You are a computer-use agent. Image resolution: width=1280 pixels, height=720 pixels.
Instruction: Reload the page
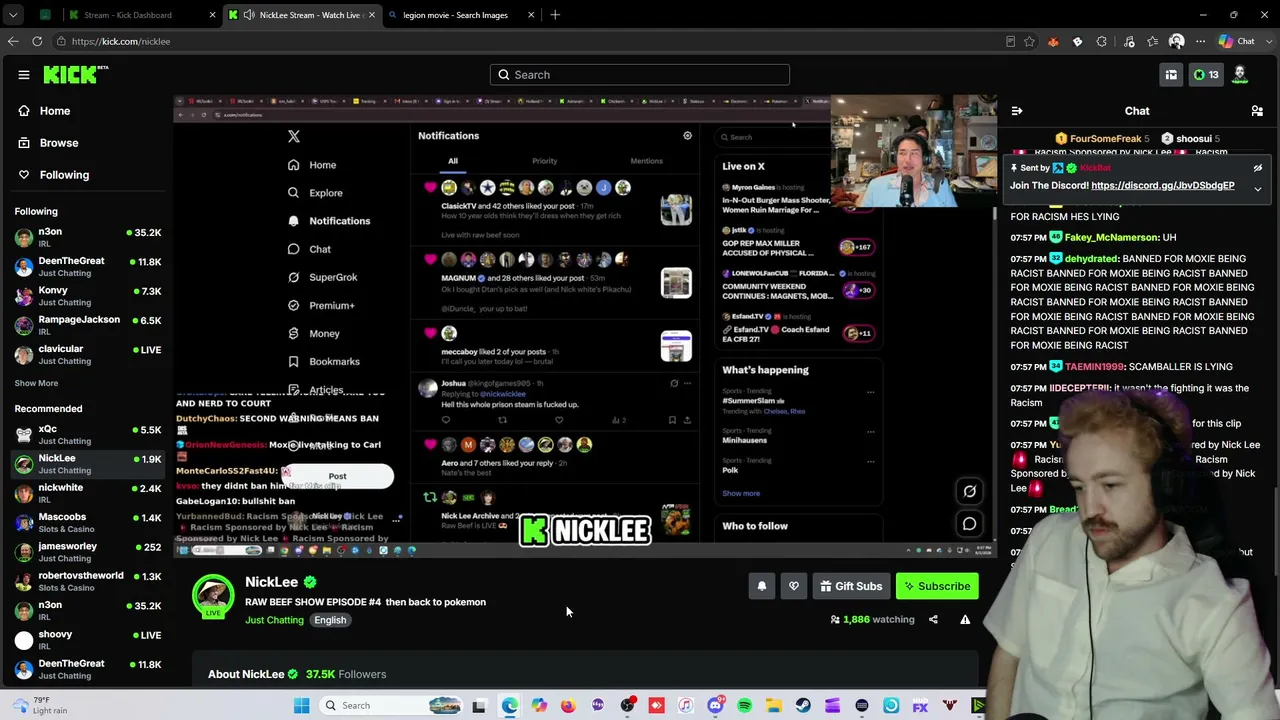pos(37,41)
